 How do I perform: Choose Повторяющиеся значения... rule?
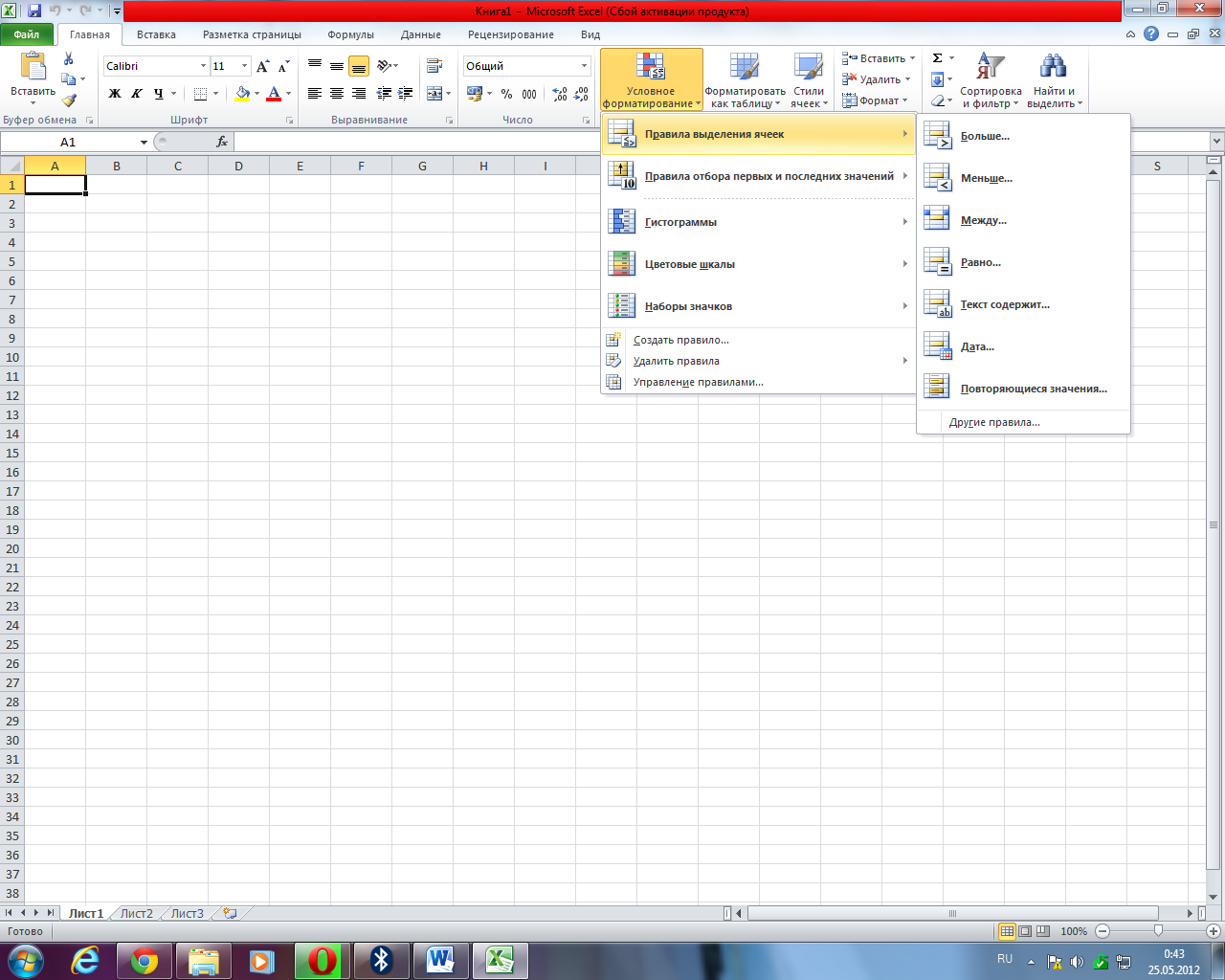1023,389
